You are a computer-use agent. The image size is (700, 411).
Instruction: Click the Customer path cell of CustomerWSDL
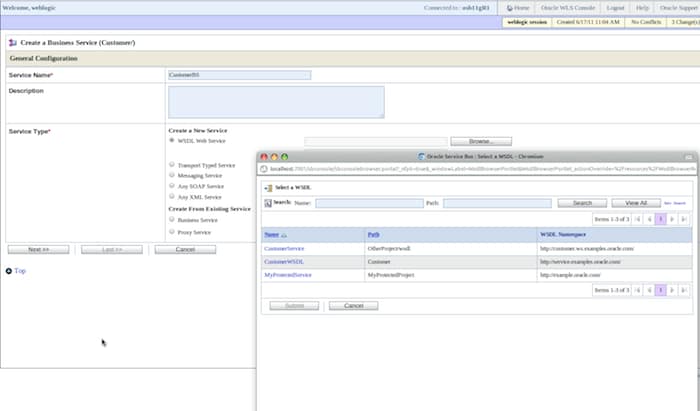click(x=379, y=262)
